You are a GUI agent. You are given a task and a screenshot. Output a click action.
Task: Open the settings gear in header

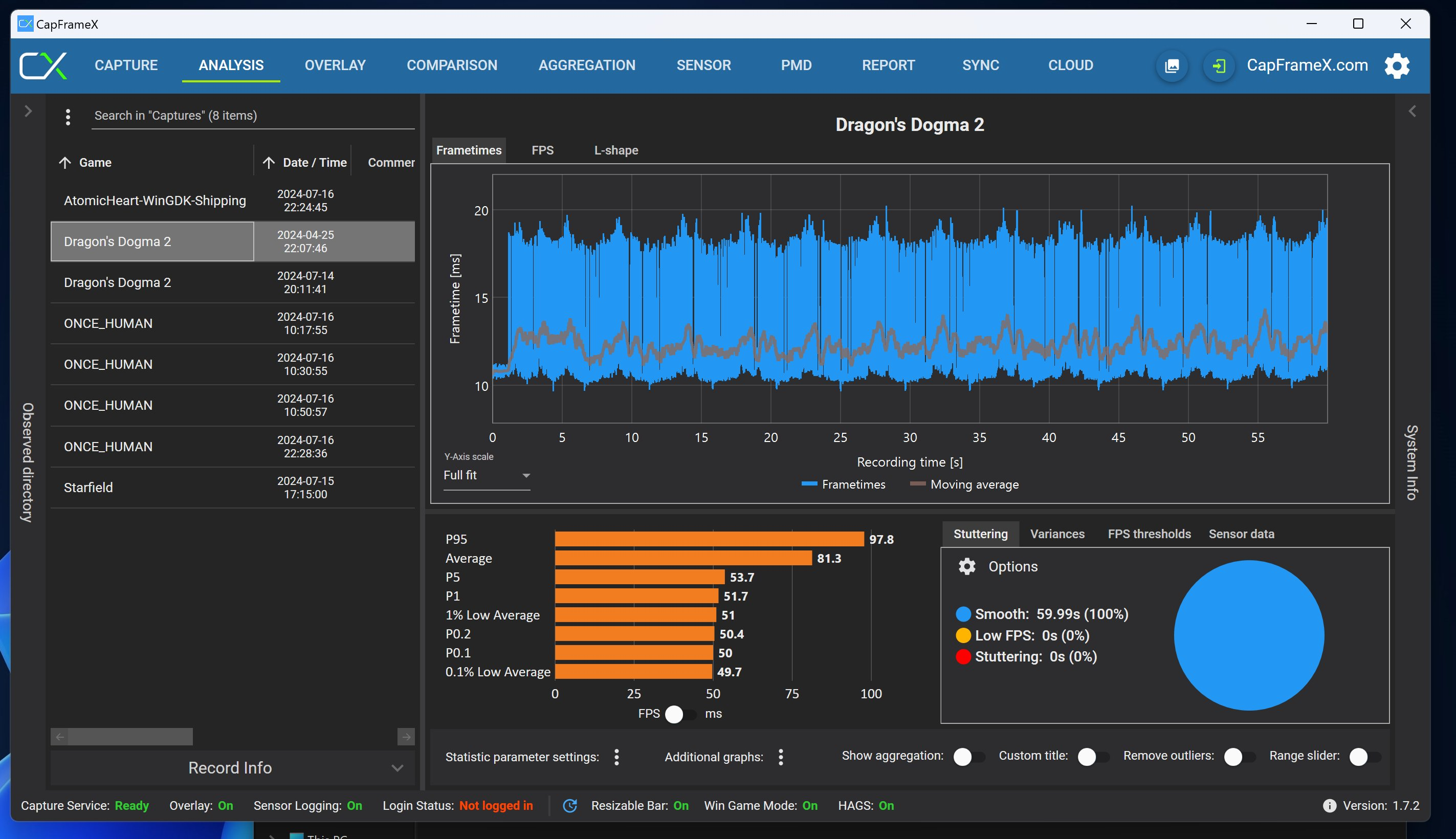click(x=1397, y=65)
